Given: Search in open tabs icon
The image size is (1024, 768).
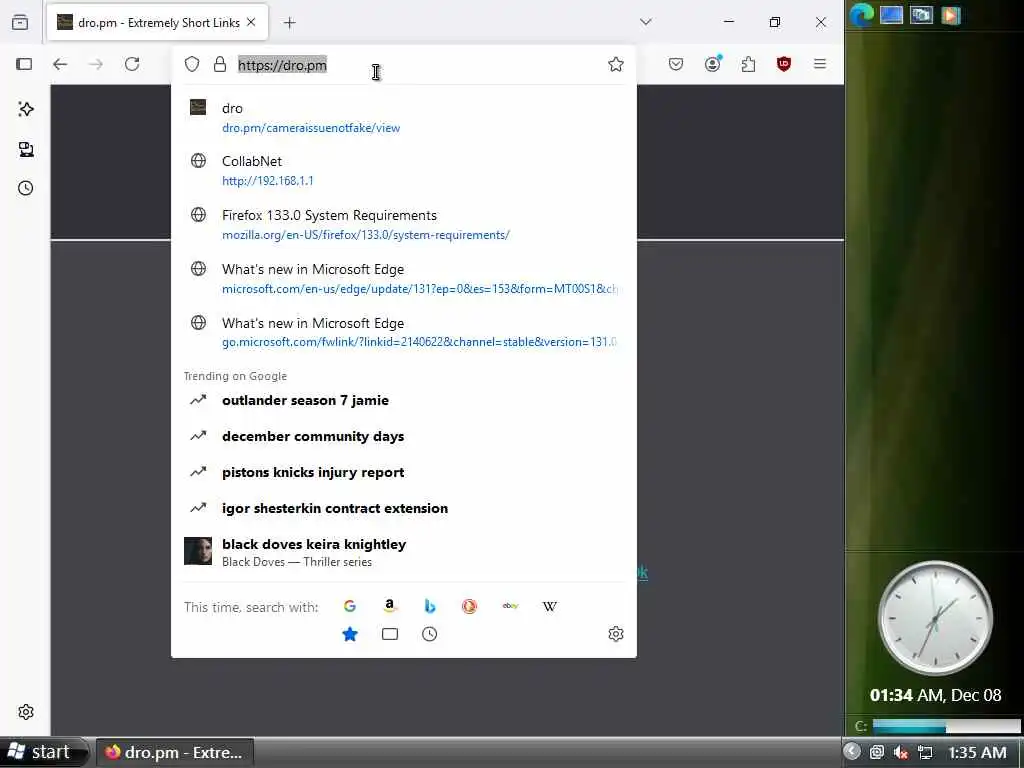Looking at the screenshot, I should (x=390, y=634).
